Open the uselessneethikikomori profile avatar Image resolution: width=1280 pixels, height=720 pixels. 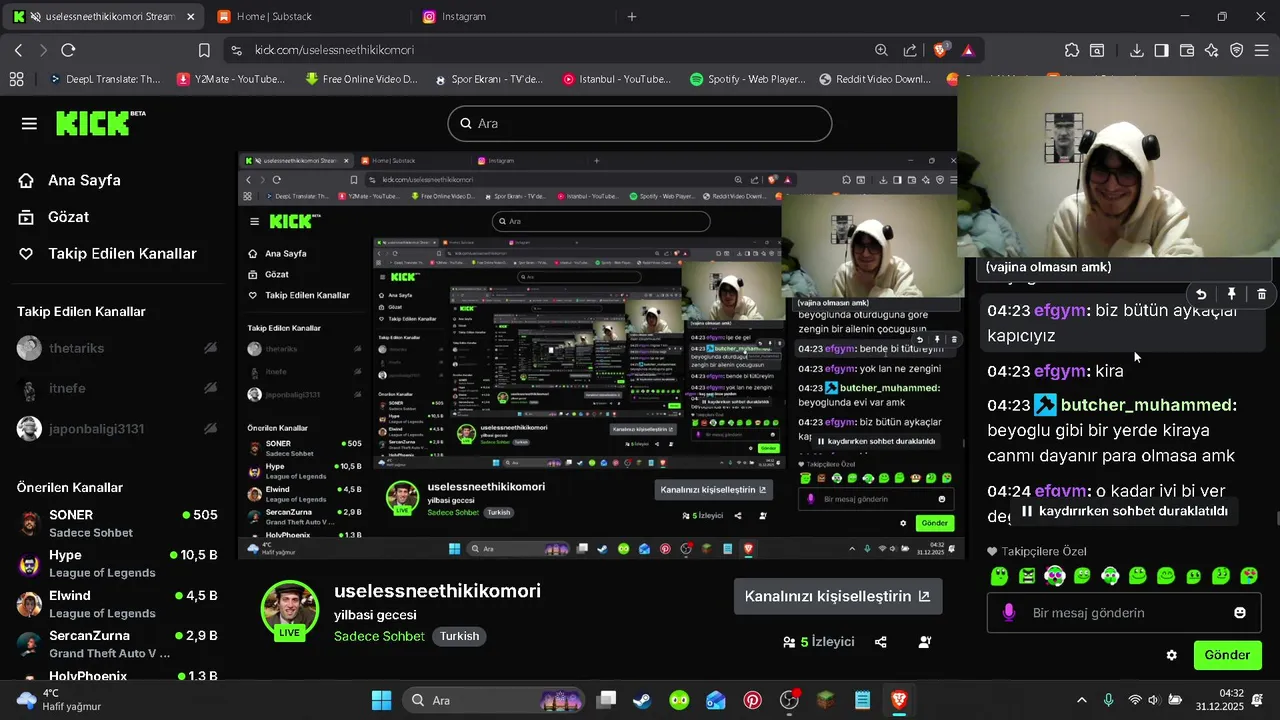tap(289, 610)
